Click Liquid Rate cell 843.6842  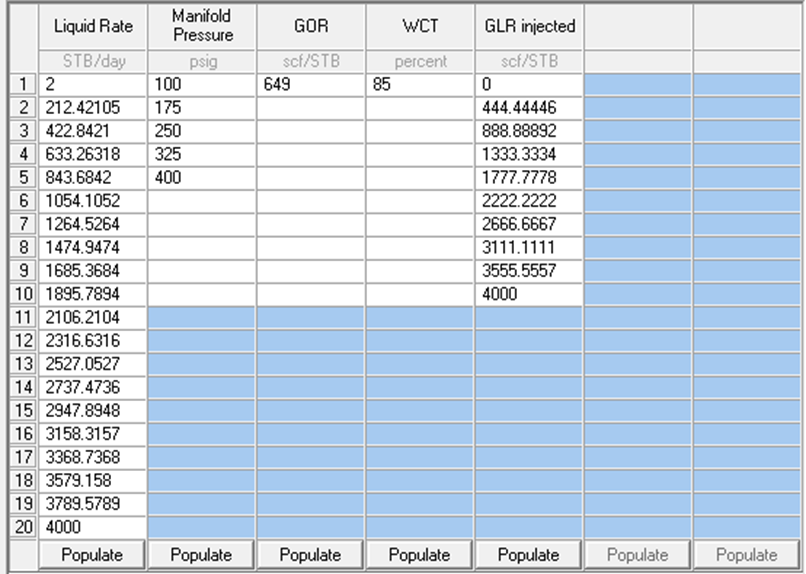point(93,177)
